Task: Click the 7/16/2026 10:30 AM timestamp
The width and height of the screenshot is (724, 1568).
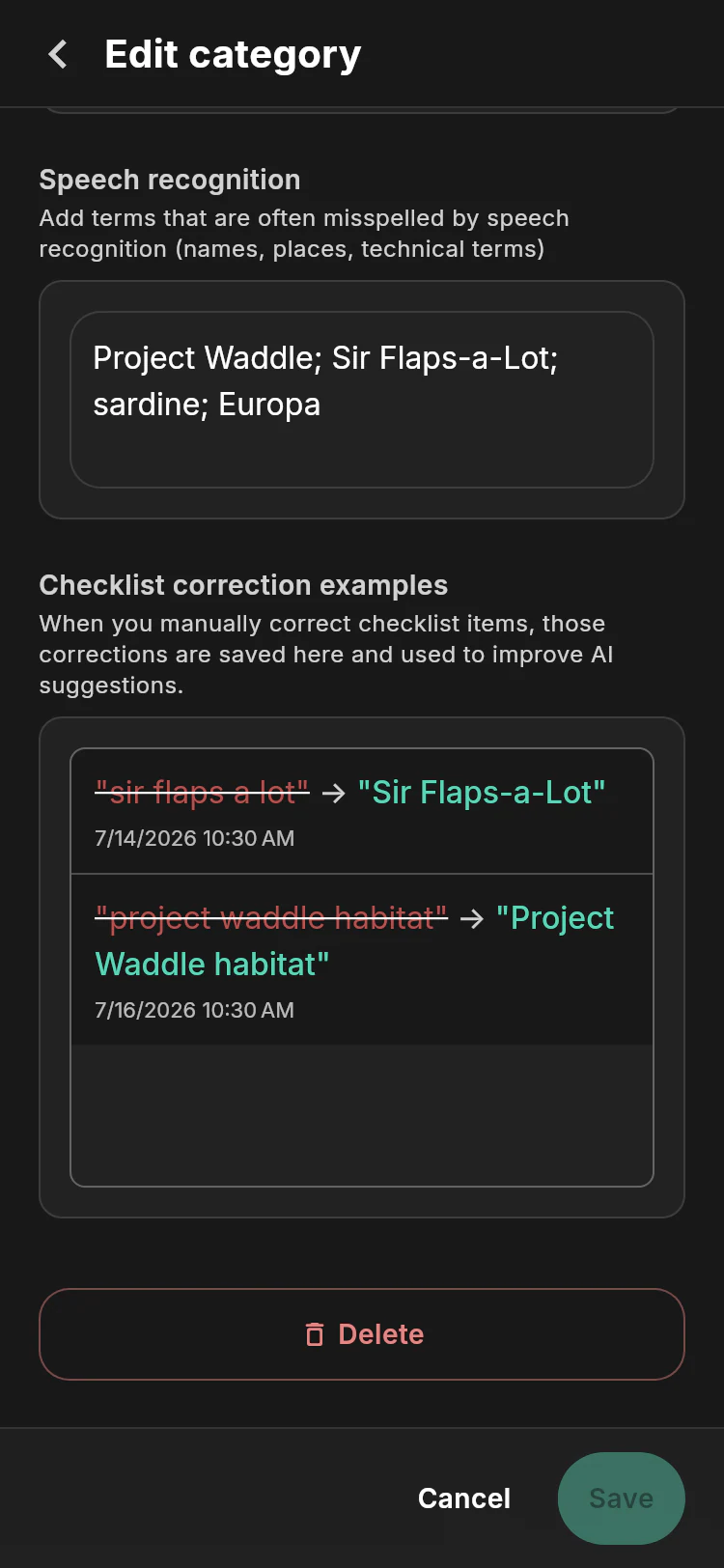Action: coord(194,1010)
